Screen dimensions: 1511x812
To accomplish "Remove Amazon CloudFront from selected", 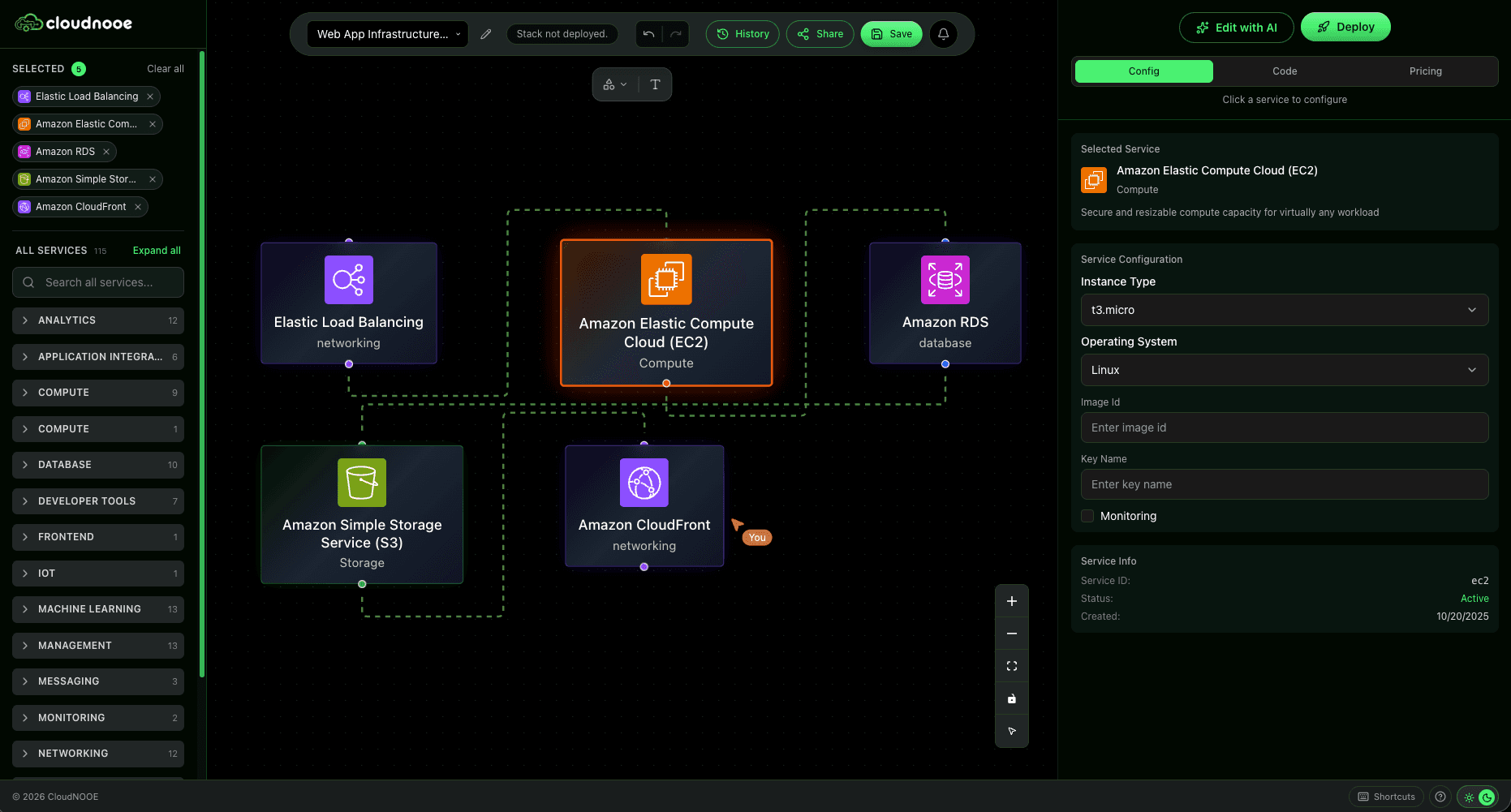I will coord(138,207).
